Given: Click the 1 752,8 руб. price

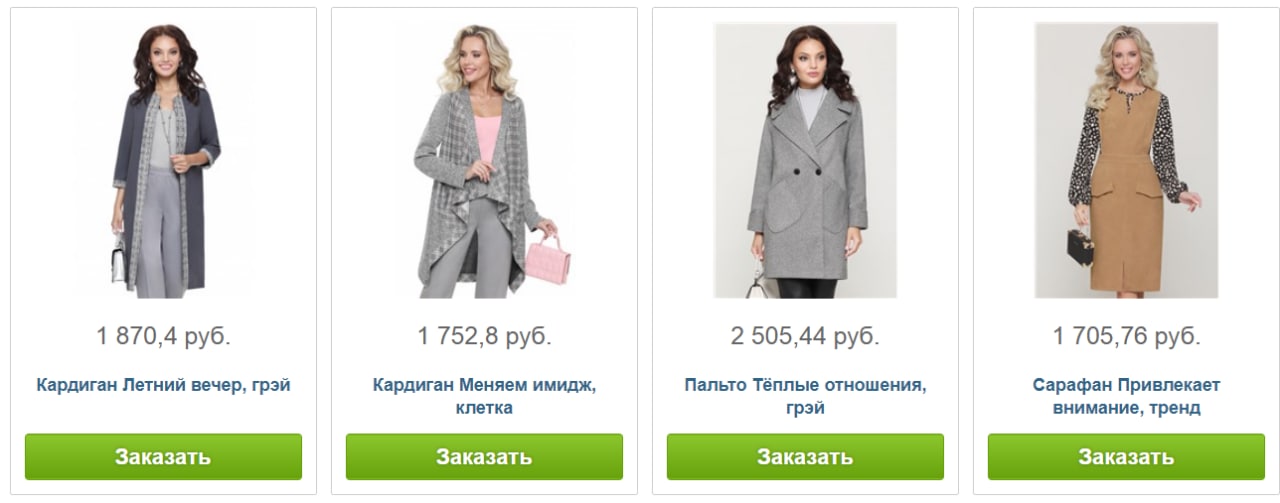Looking at the screenshot, I should click(x=484, y=336).
